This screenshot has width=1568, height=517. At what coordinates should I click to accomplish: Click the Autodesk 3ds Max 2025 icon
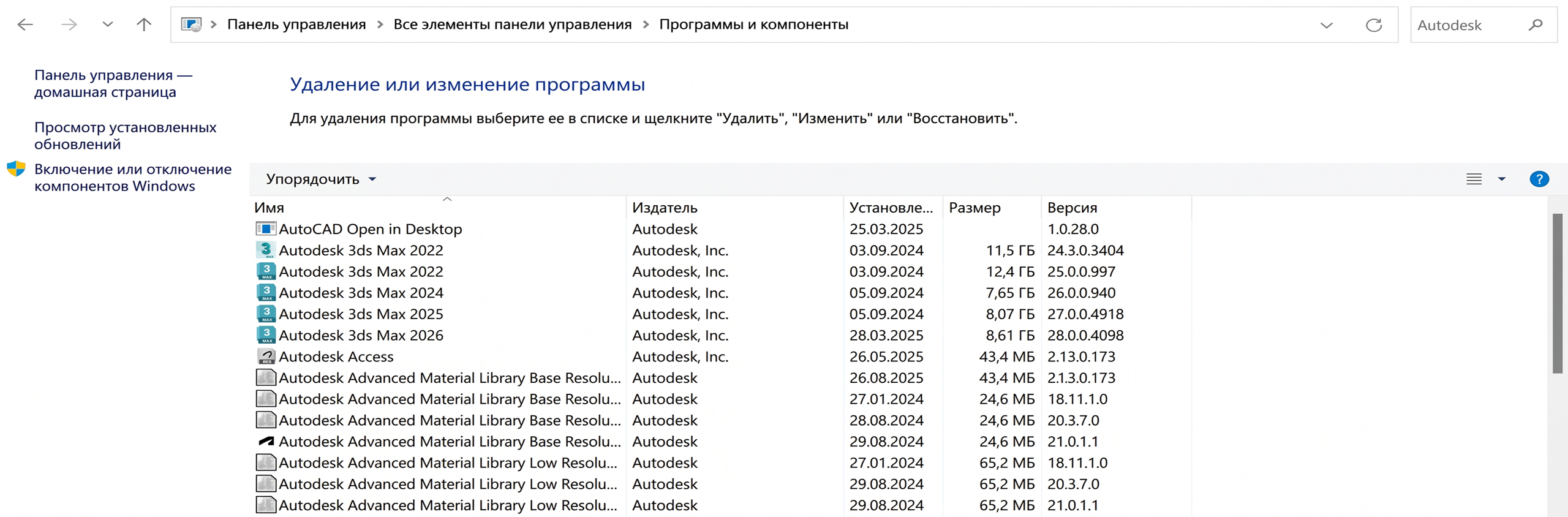(x=266, y=314)
